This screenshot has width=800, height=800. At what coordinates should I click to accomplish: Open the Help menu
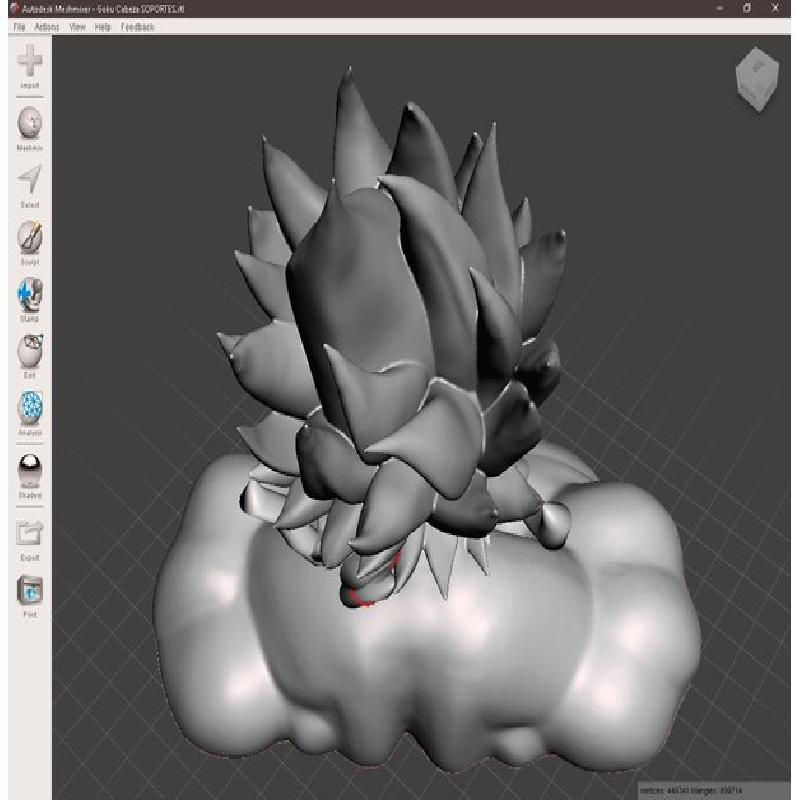tap(103, 27)
